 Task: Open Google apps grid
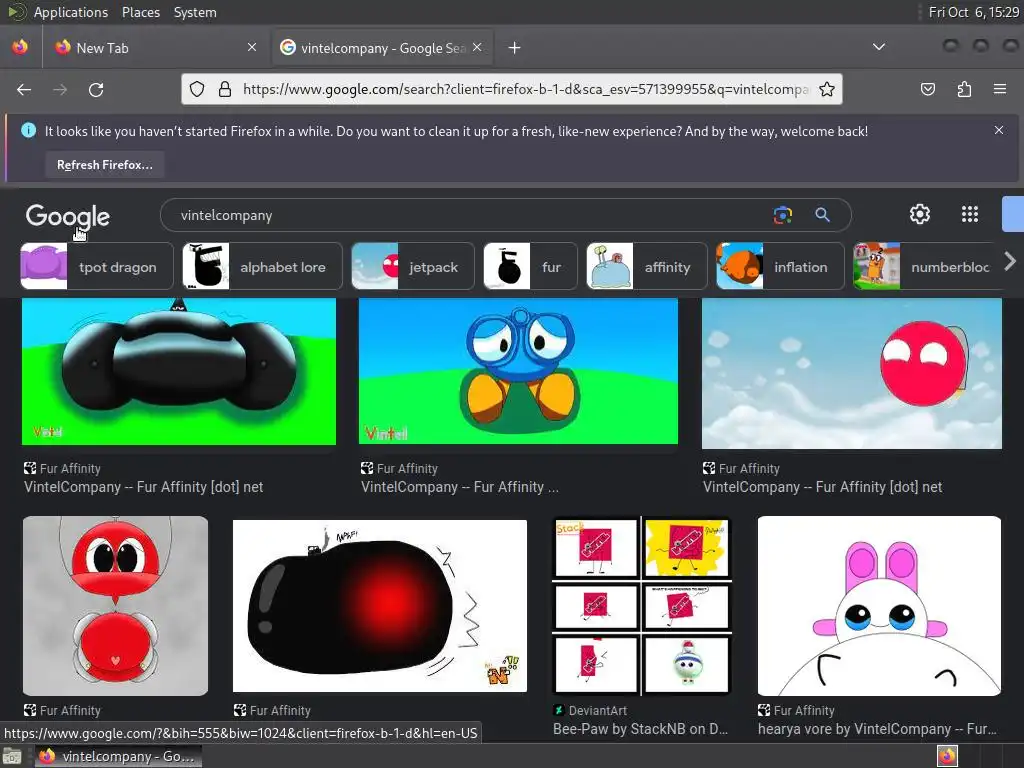[x=970, y=214]
